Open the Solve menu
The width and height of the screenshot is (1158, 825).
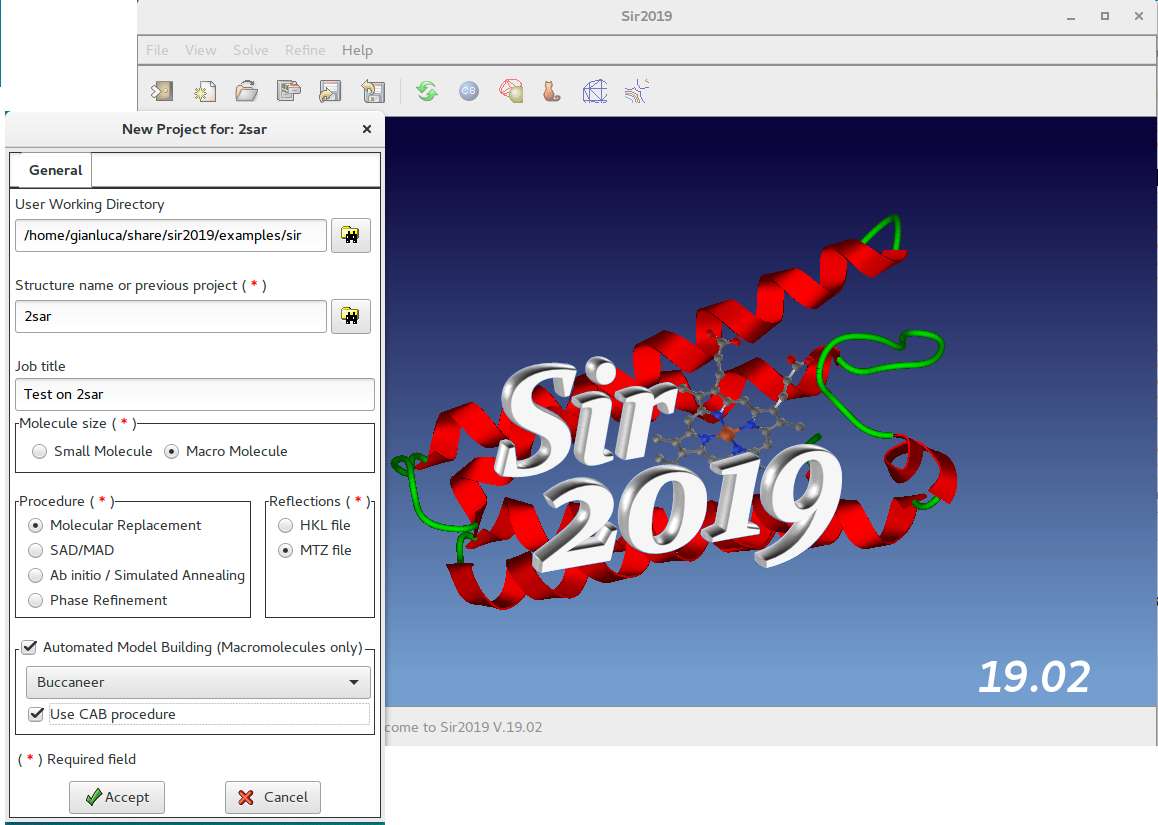[251, 50]
